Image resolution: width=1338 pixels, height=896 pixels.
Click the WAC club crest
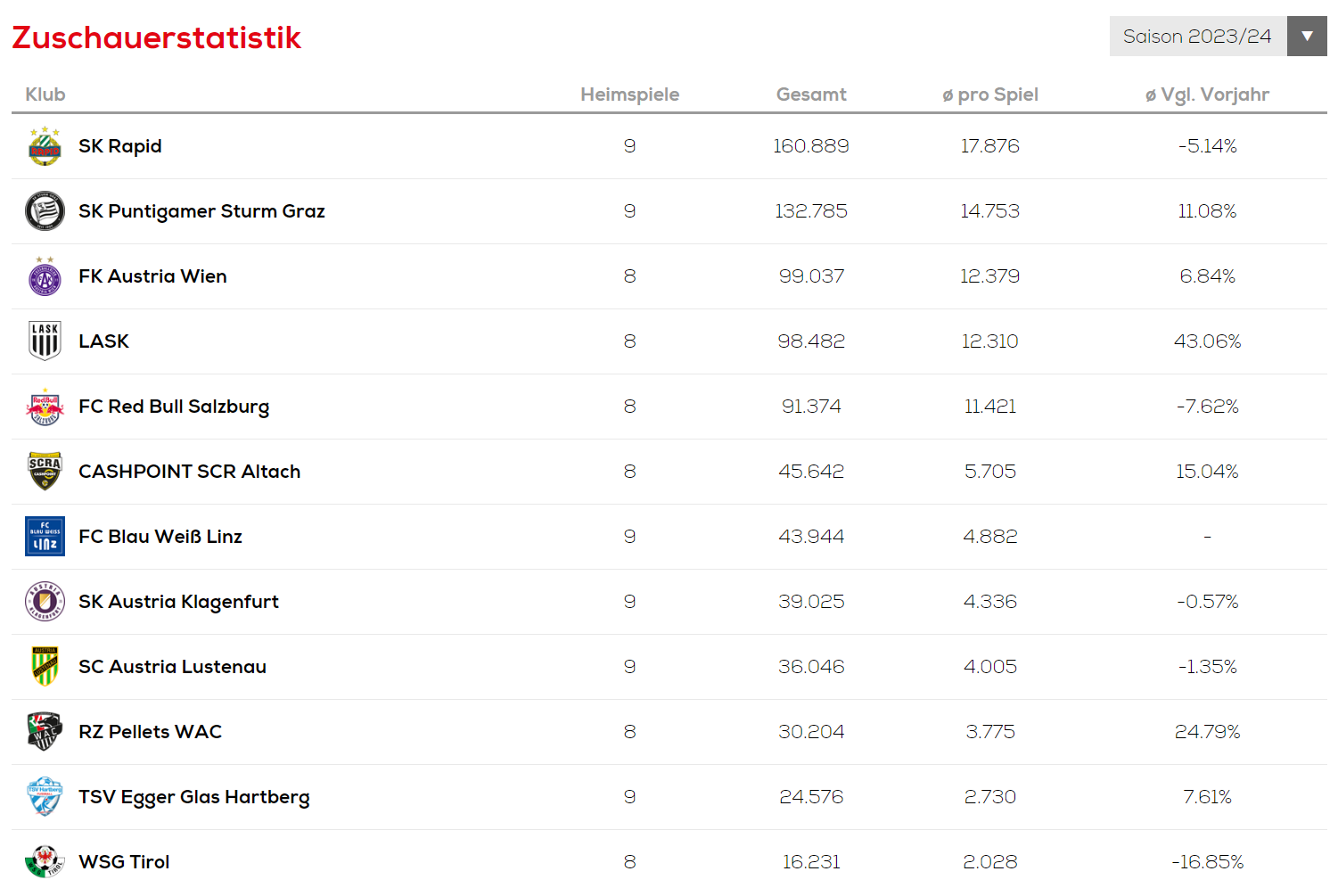pos(45,732)
